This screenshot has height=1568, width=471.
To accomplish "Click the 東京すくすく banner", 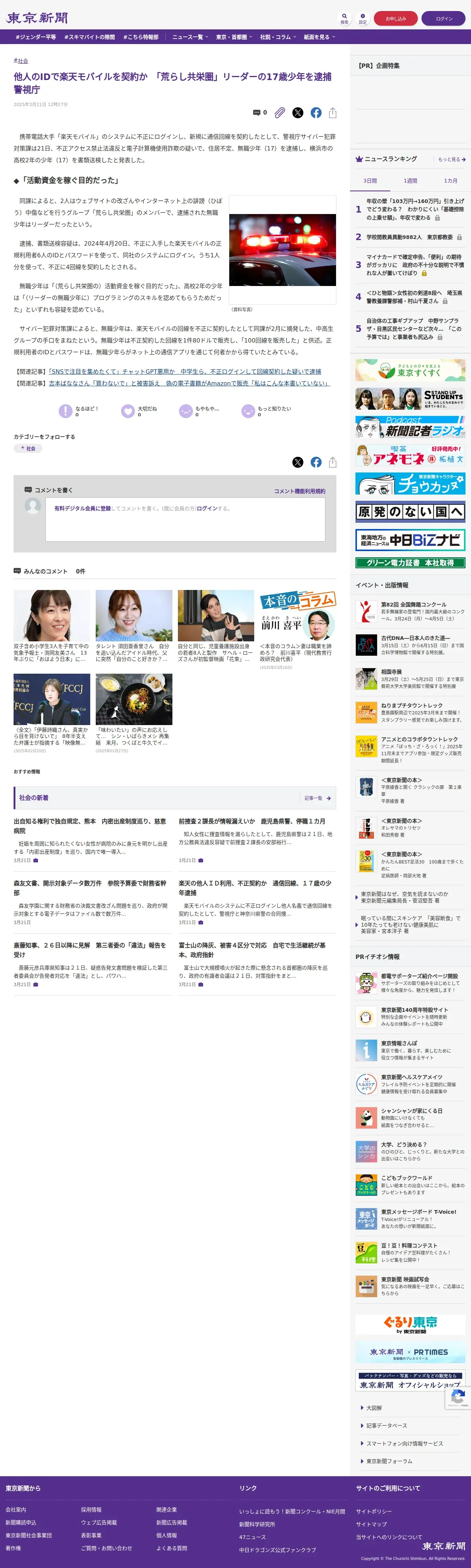I will pyautogui.click(x=410, y=370).
